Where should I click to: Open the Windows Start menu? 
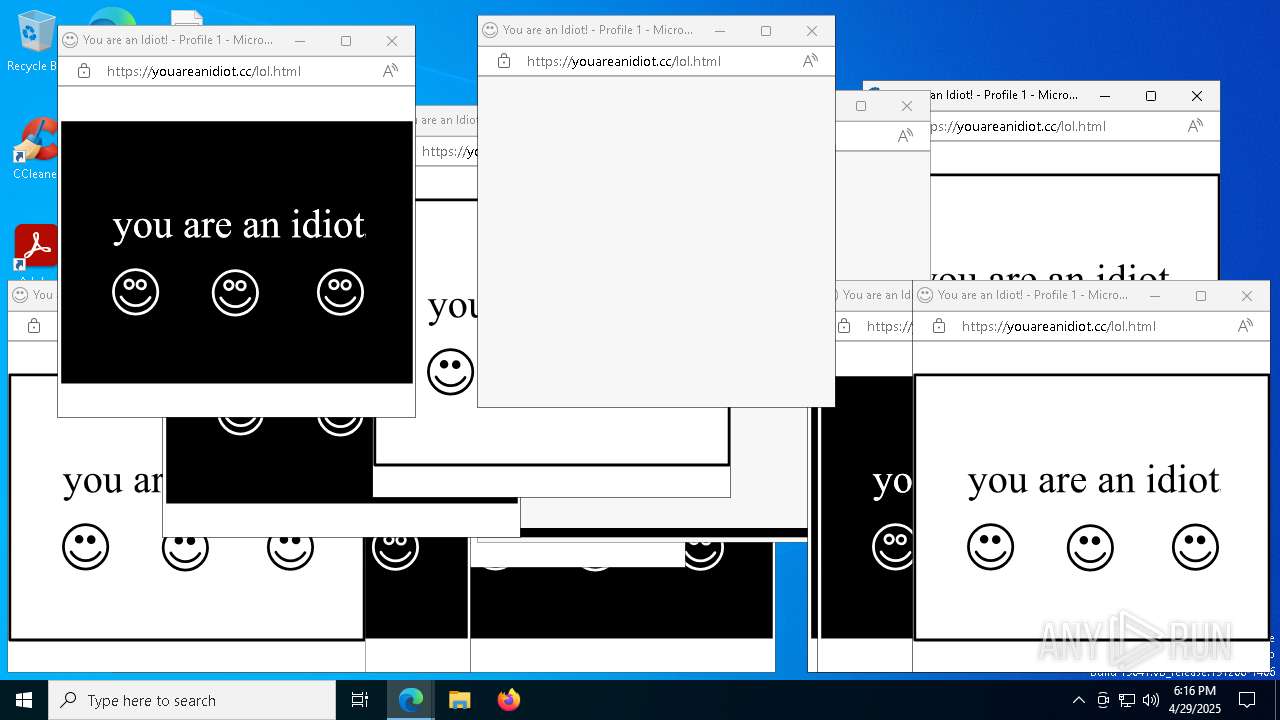click(x=24, y=700)
